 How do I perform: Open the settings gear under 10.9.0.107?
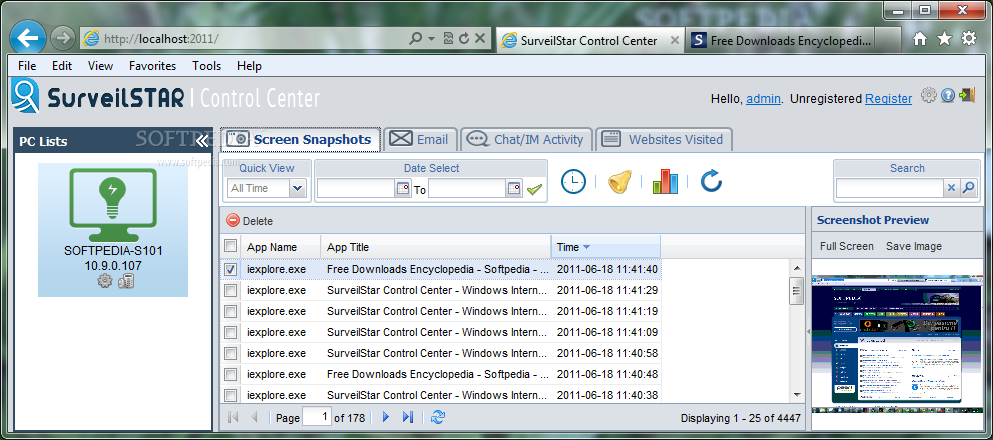pos(104,282)
